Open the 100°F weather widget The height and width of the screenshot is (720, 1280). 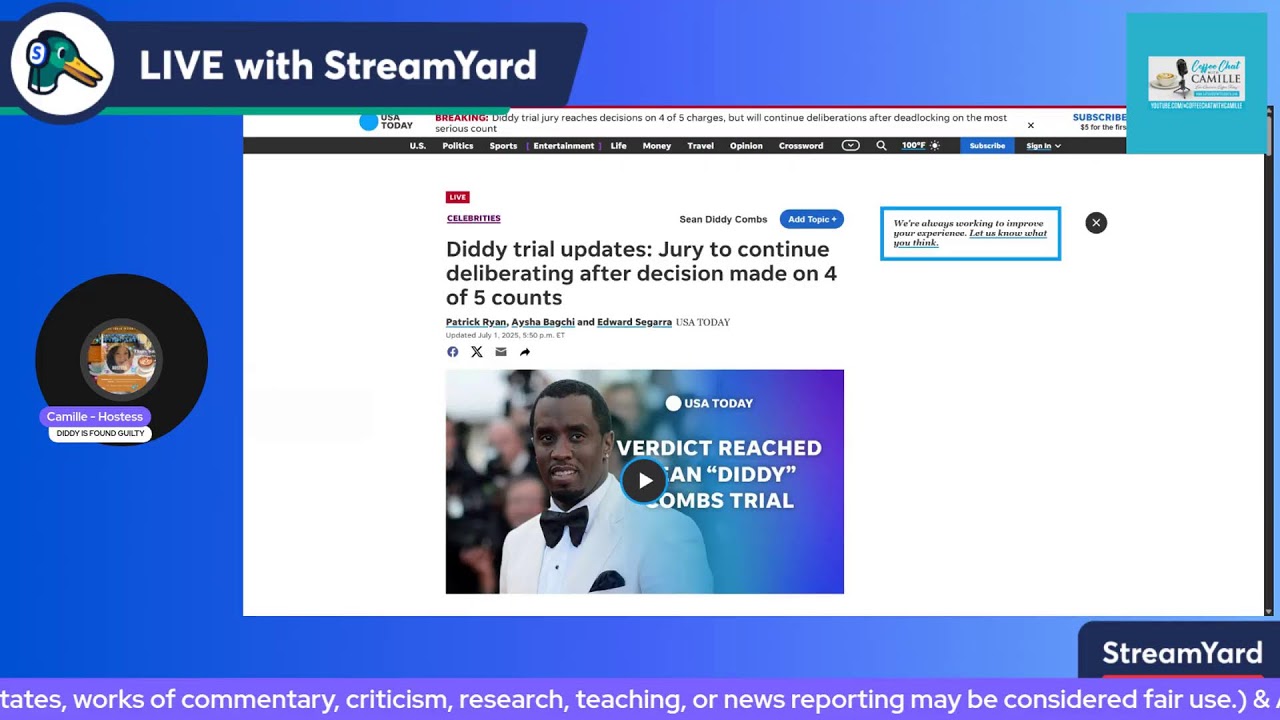click(x=920, y=146)
